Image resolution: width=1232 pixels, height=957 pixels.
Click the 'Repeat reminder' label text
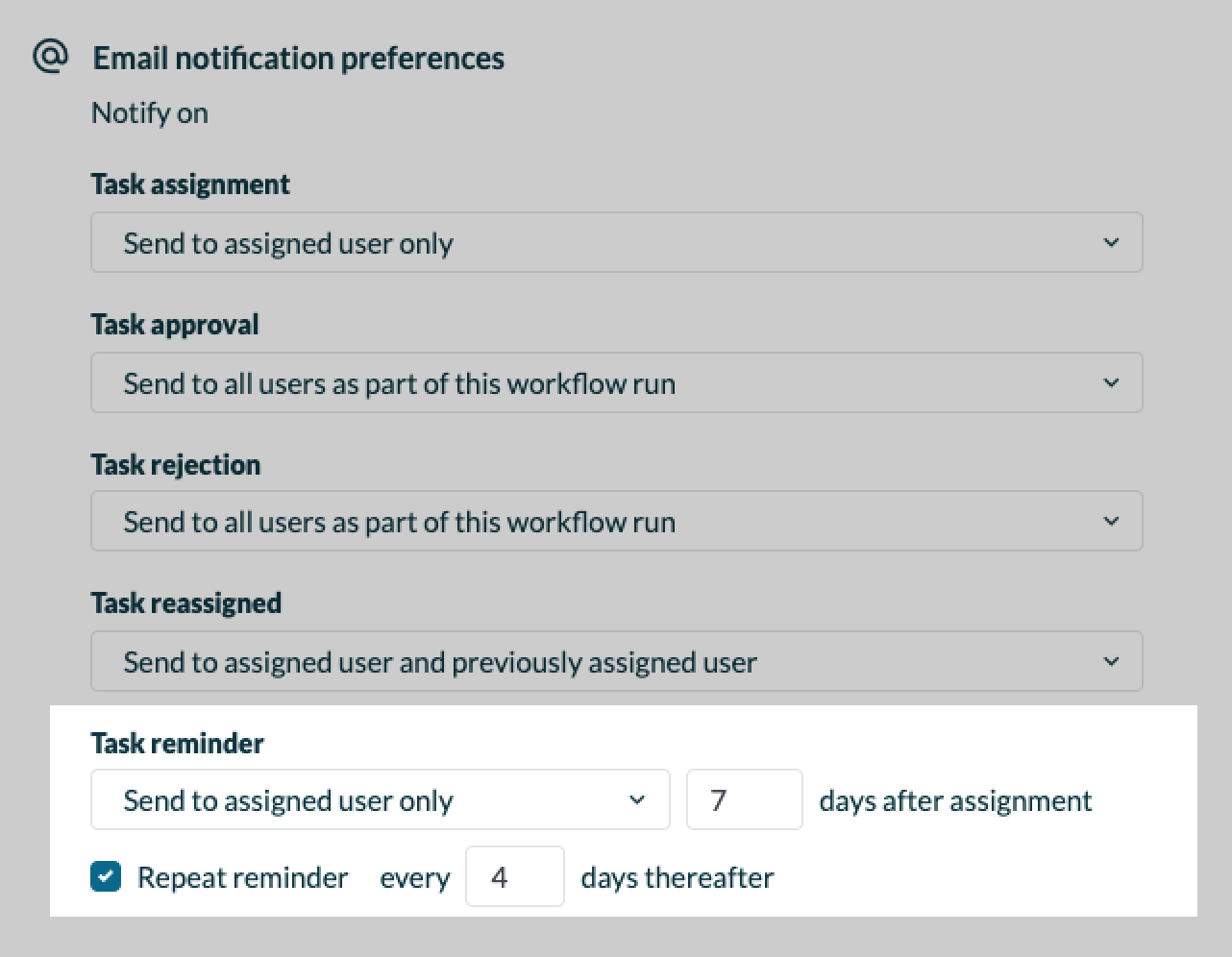point(242,877)
